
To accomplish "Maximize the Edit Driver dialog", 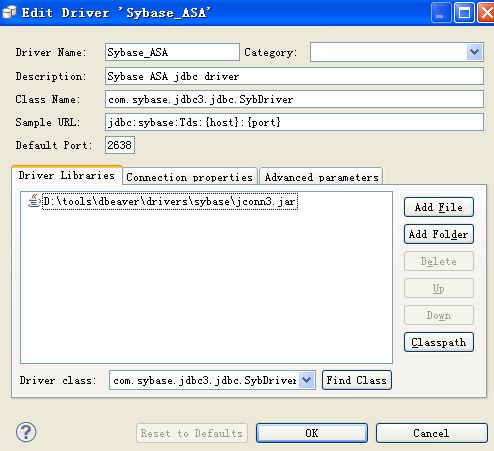I will click(x=464, y=13).
